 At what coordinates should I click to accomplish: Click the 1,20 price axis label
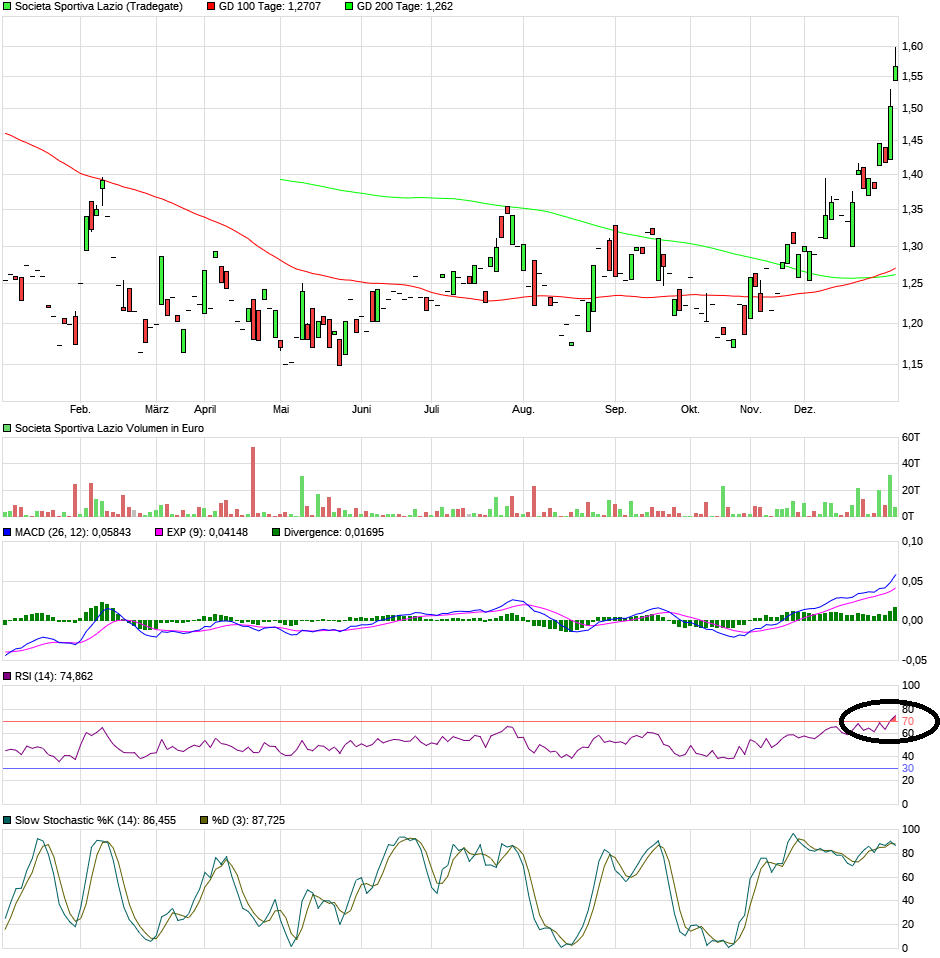[x=913, y=323]
